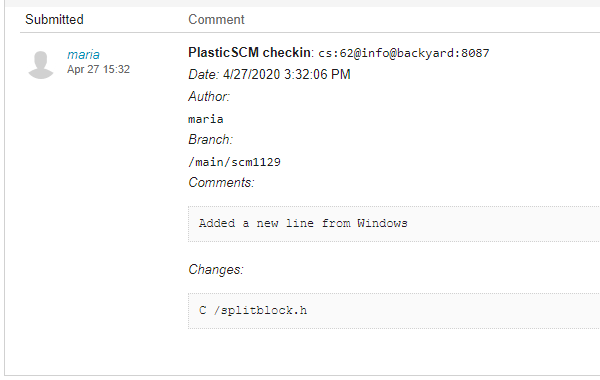Click the Submitted column header
The width and height of the screenshot is (600, 380).
(x=54, y=20)
